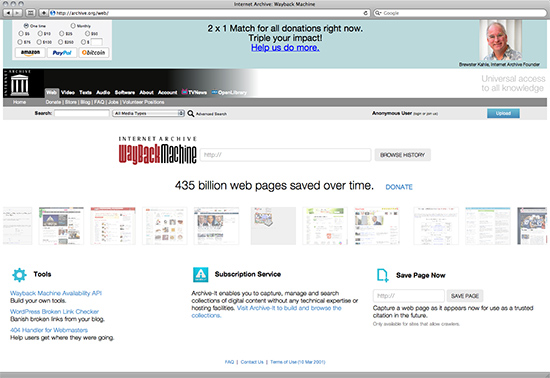The height and width of the screenshot is (378, 550).
Task: Choose the $50 donation amount
Action: pos(87,34)
